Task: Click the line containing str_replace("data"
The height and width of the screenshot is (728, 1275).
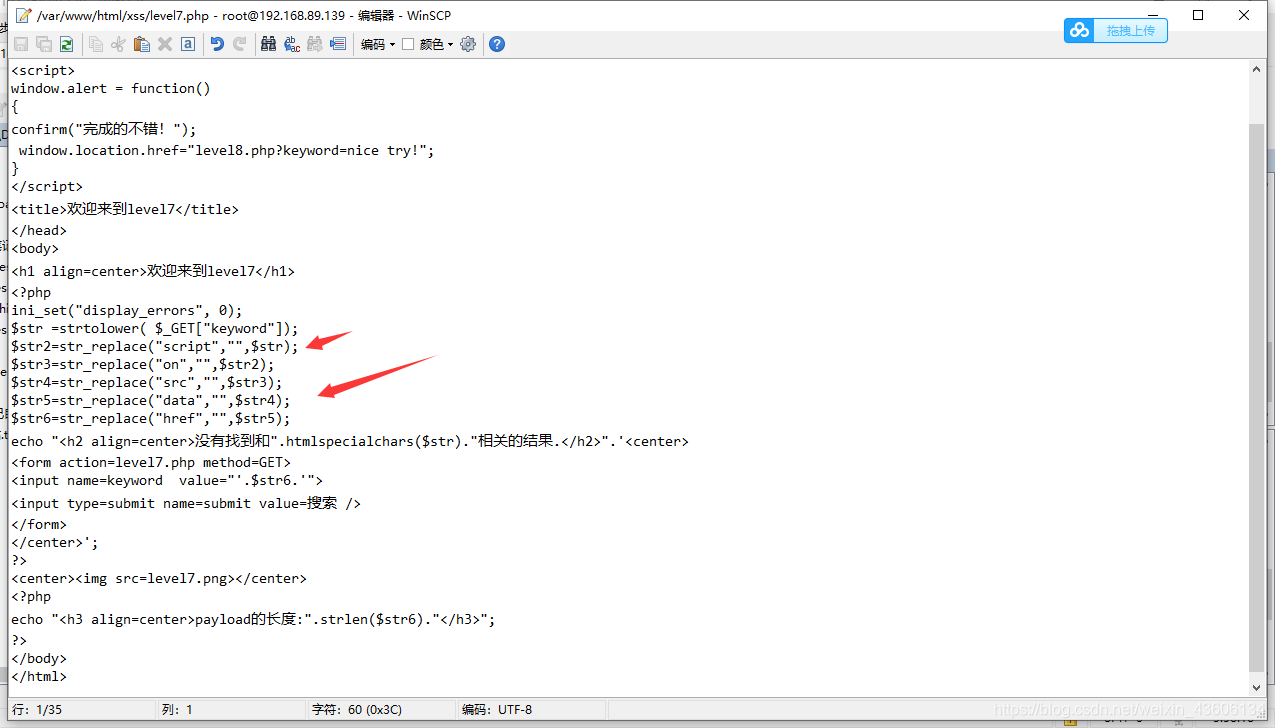Action: point(151,400)
